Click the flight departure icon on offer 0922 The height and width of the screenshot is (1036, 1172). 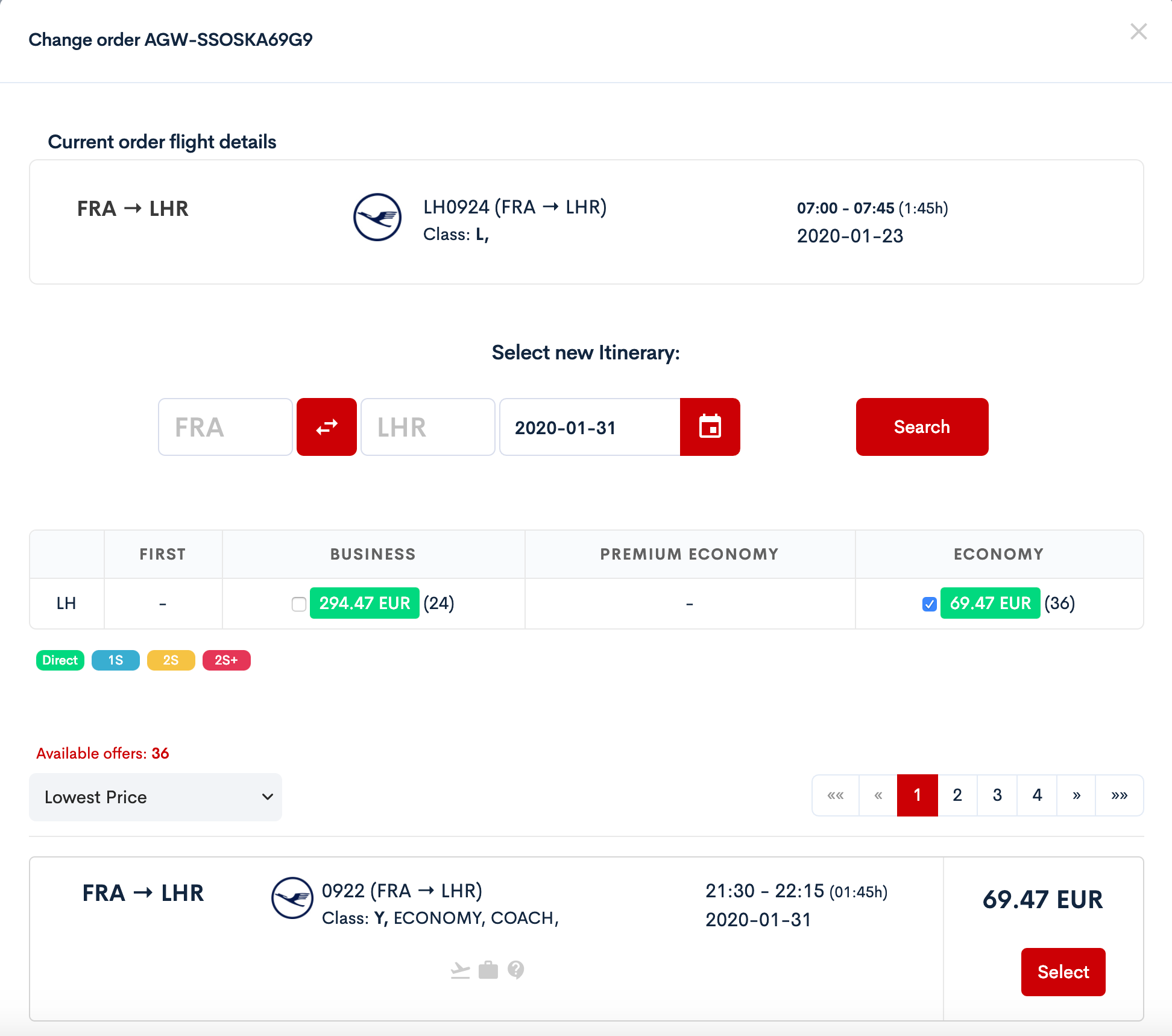(x=461, y=970)
